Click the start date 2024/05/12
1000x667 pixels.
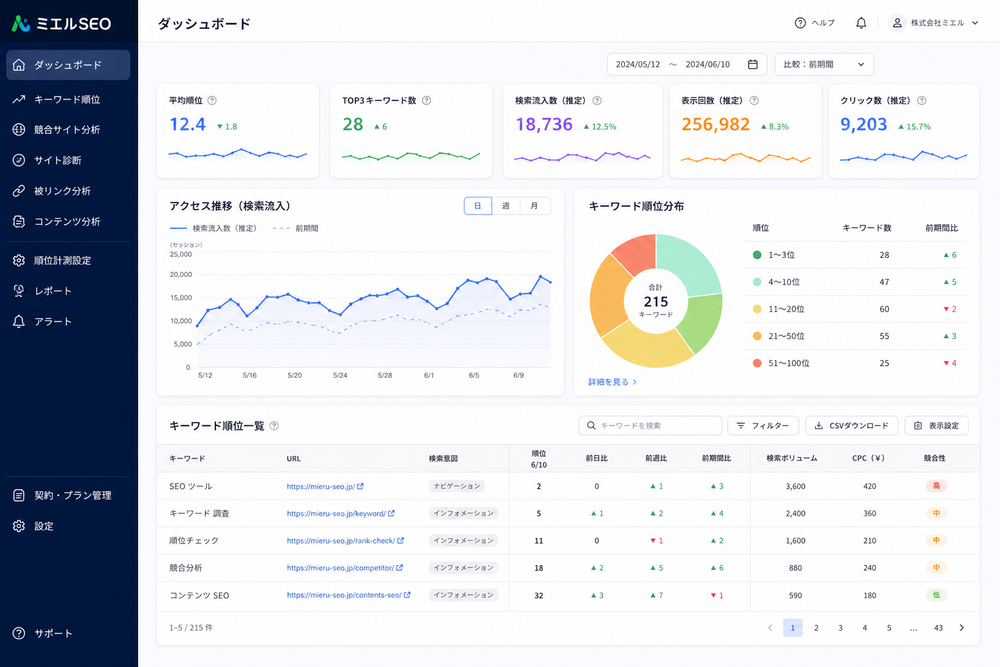(638, 64)
